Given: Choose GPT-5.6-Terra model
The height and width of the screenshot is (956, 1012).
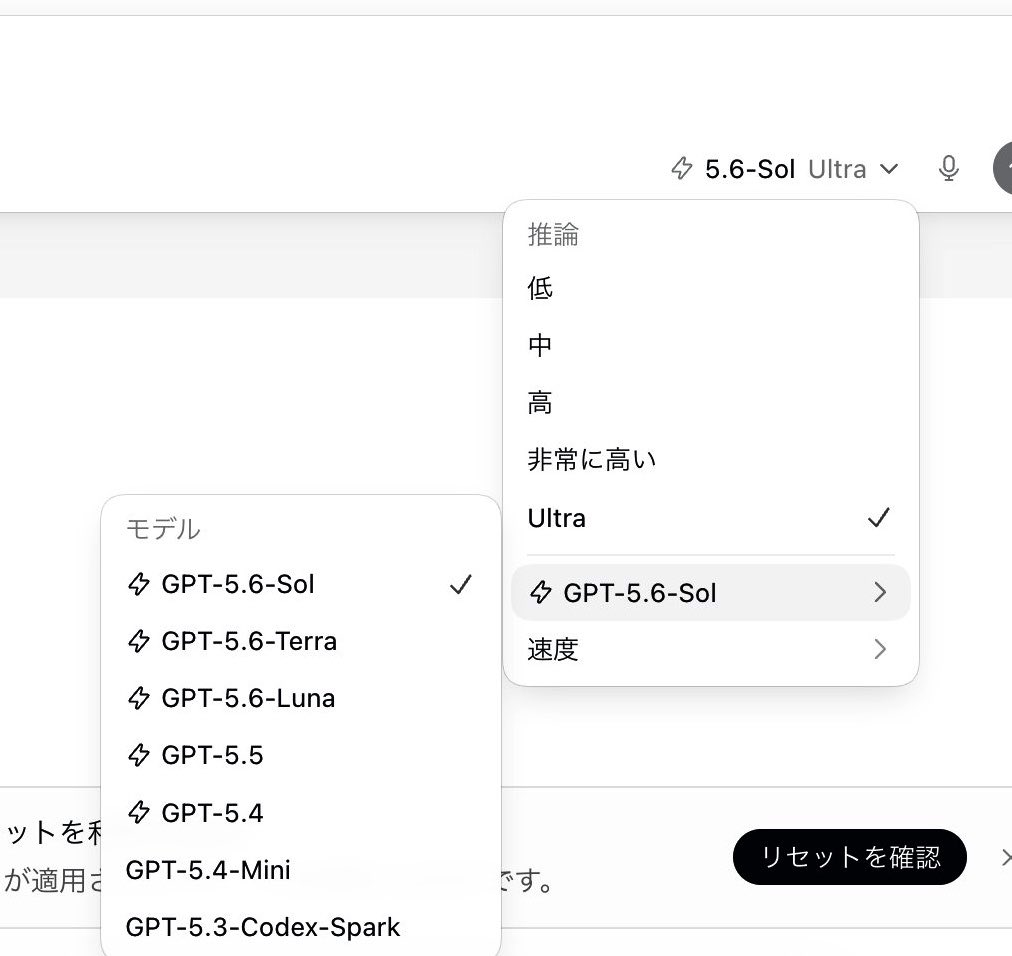Looking at the screenshot, I should (x=301, y=641).
